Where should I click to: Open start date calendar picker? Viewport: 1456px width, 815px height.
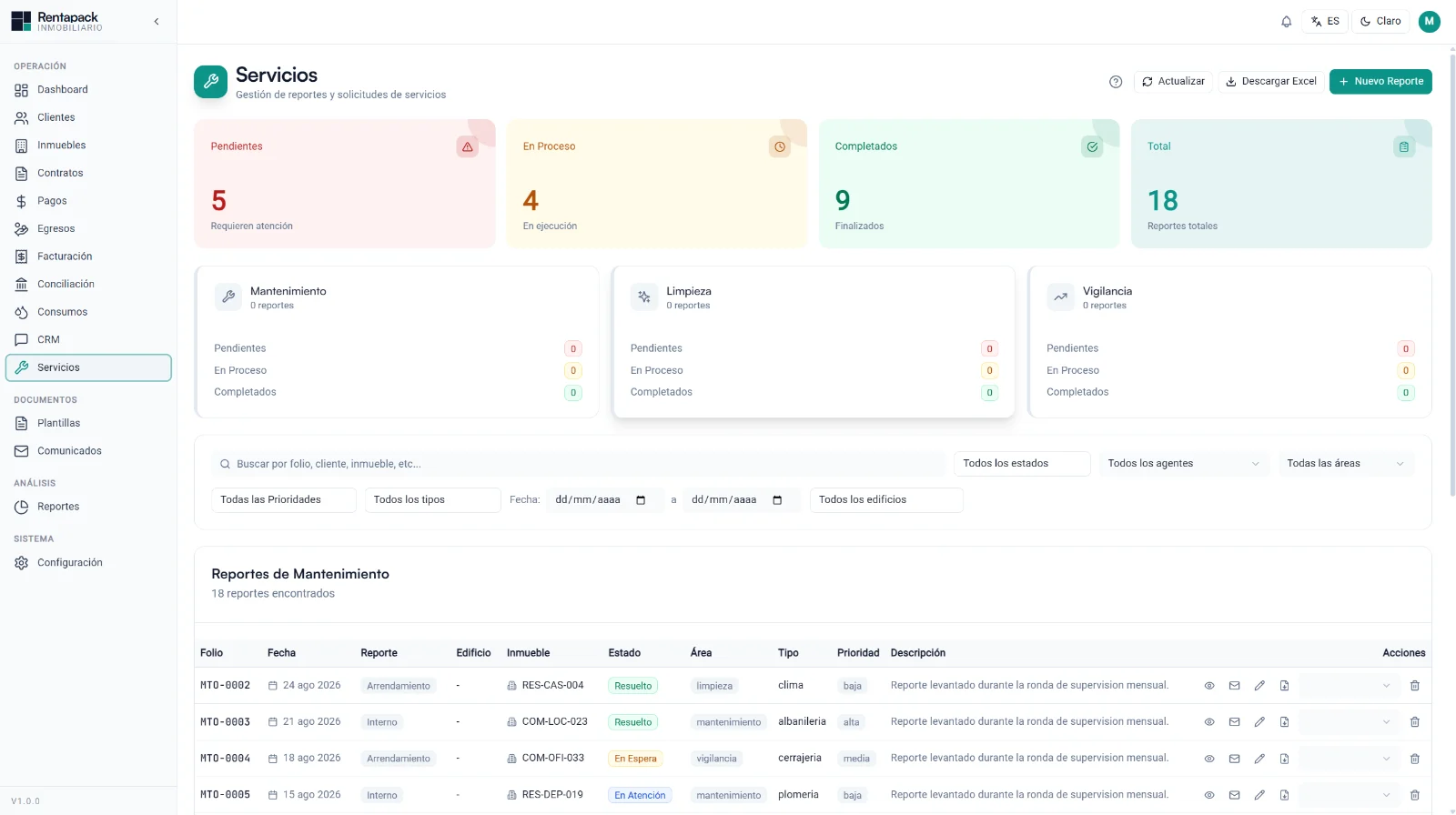[641, 500]
